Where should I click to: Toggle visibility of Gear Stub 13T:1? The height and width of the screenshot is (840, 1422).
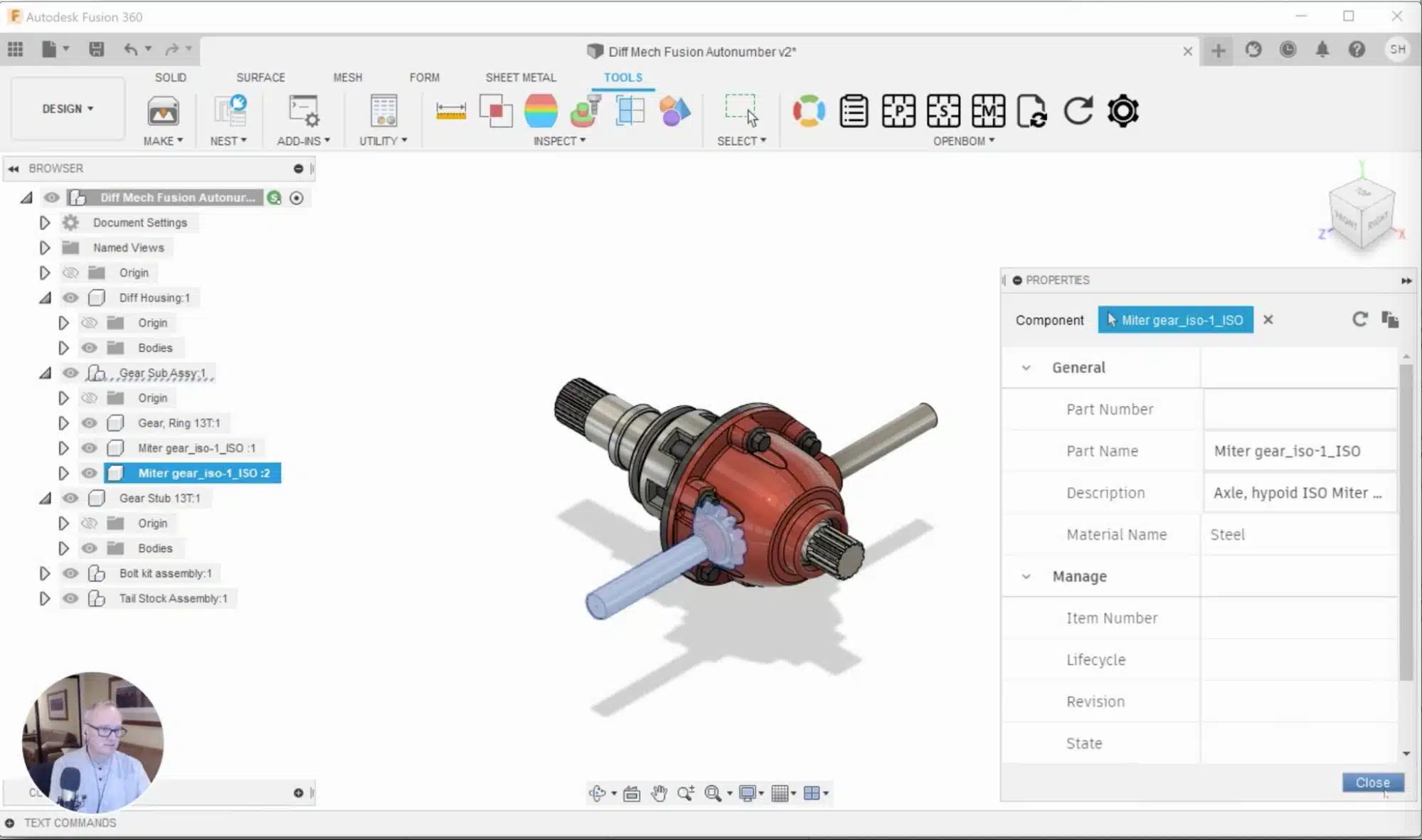coord(70,498)
